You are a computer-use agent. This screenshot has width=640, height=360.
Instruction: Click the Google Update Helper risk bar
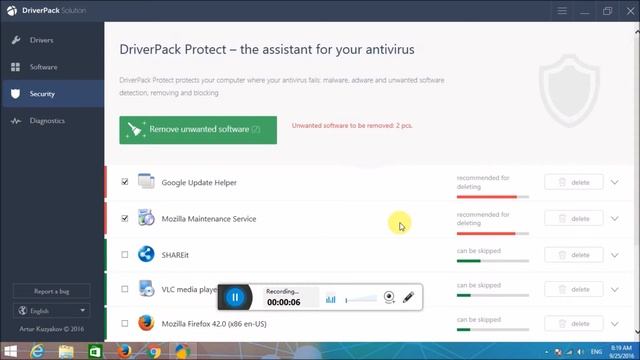tap(493, 197)
